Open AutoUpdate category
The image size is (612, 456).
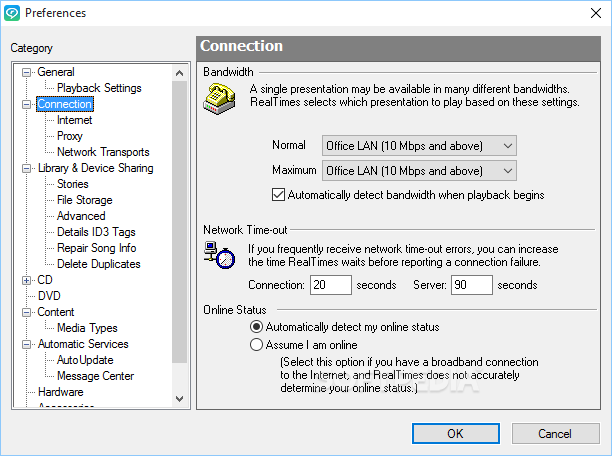pos(85,360)
